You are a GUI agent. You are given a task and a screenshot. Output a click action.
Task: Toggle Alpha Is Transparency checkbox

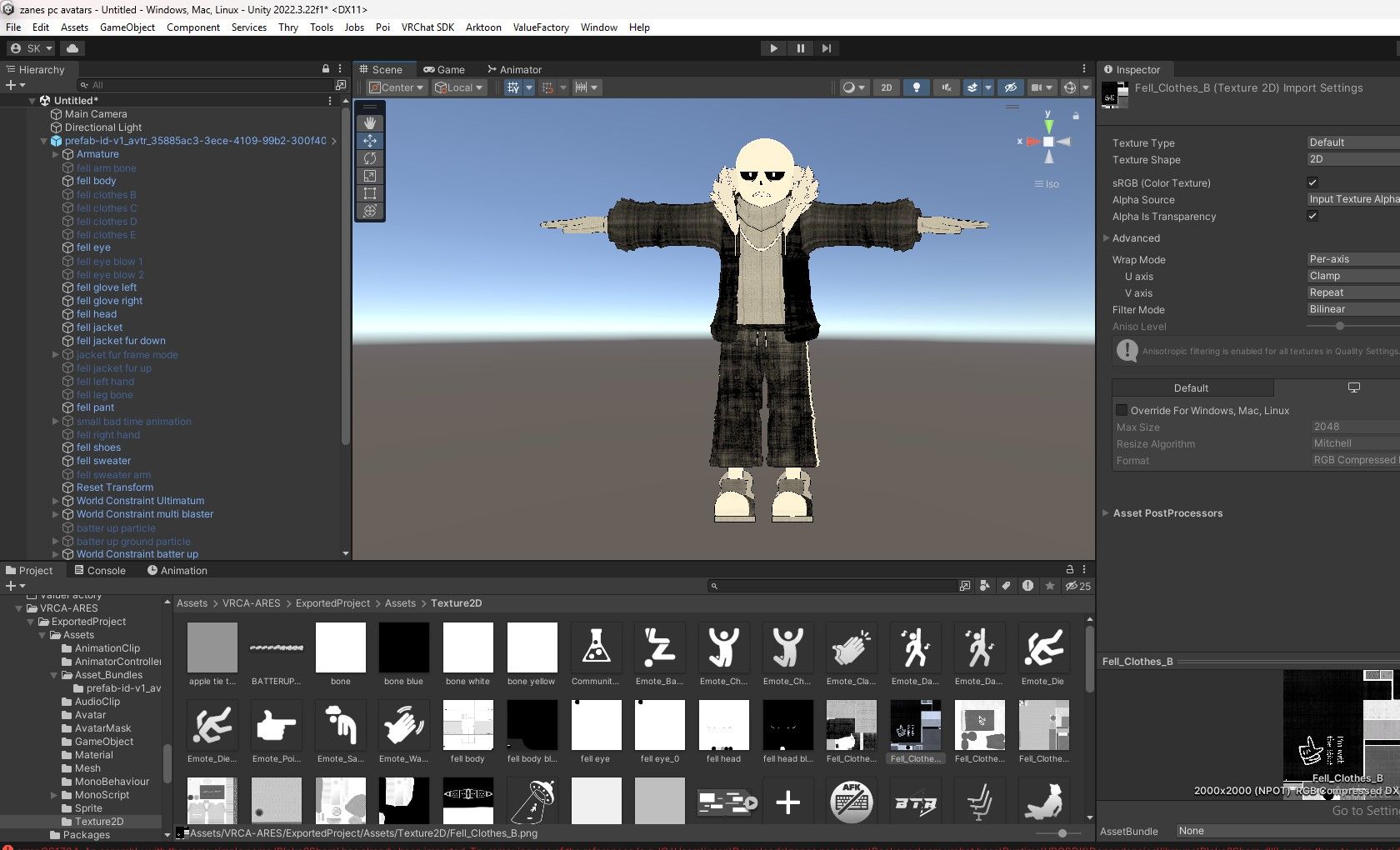(1312, 216)
